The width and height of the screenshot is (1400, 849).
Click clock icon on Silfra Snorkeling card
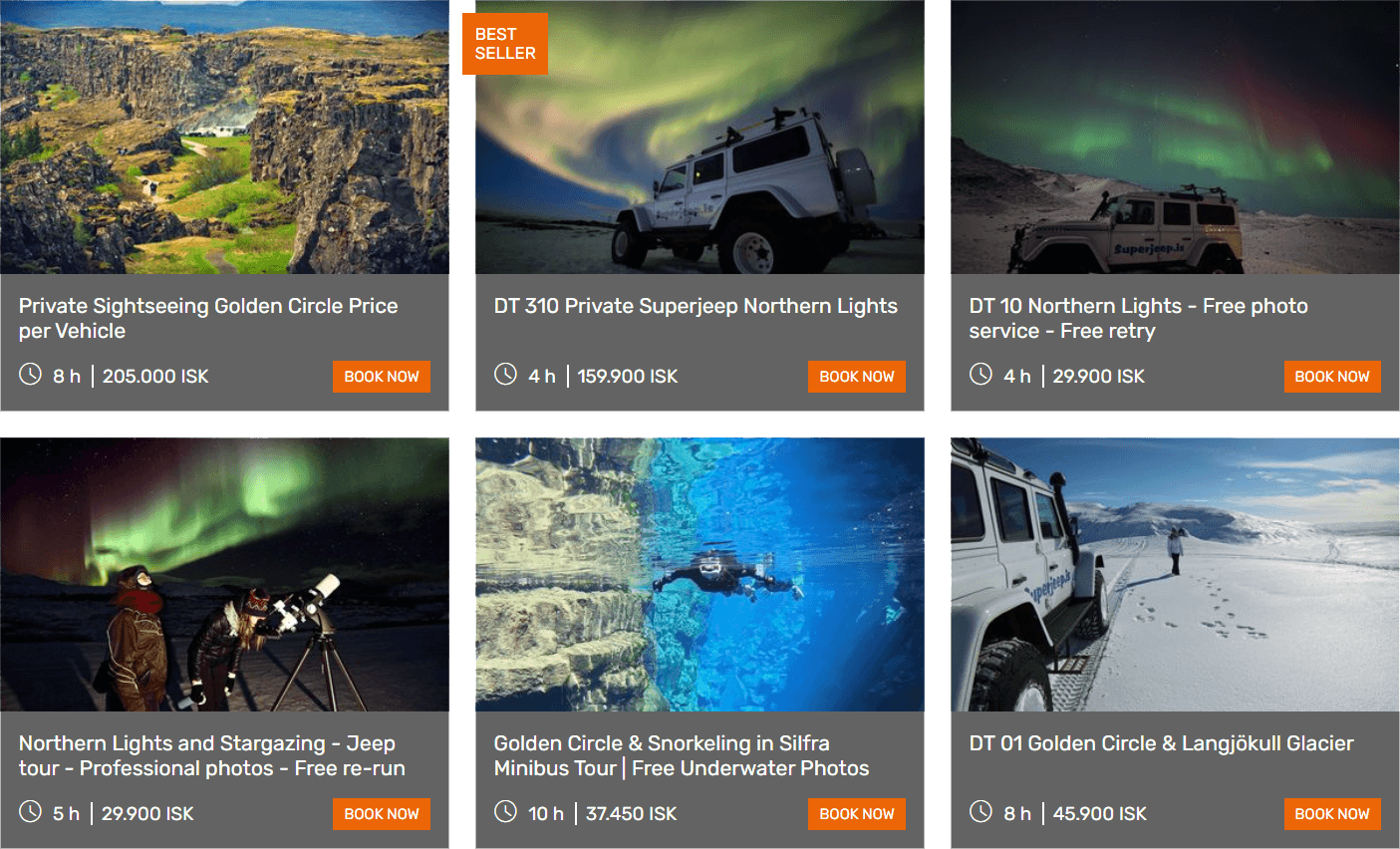[x=506, y=812]
